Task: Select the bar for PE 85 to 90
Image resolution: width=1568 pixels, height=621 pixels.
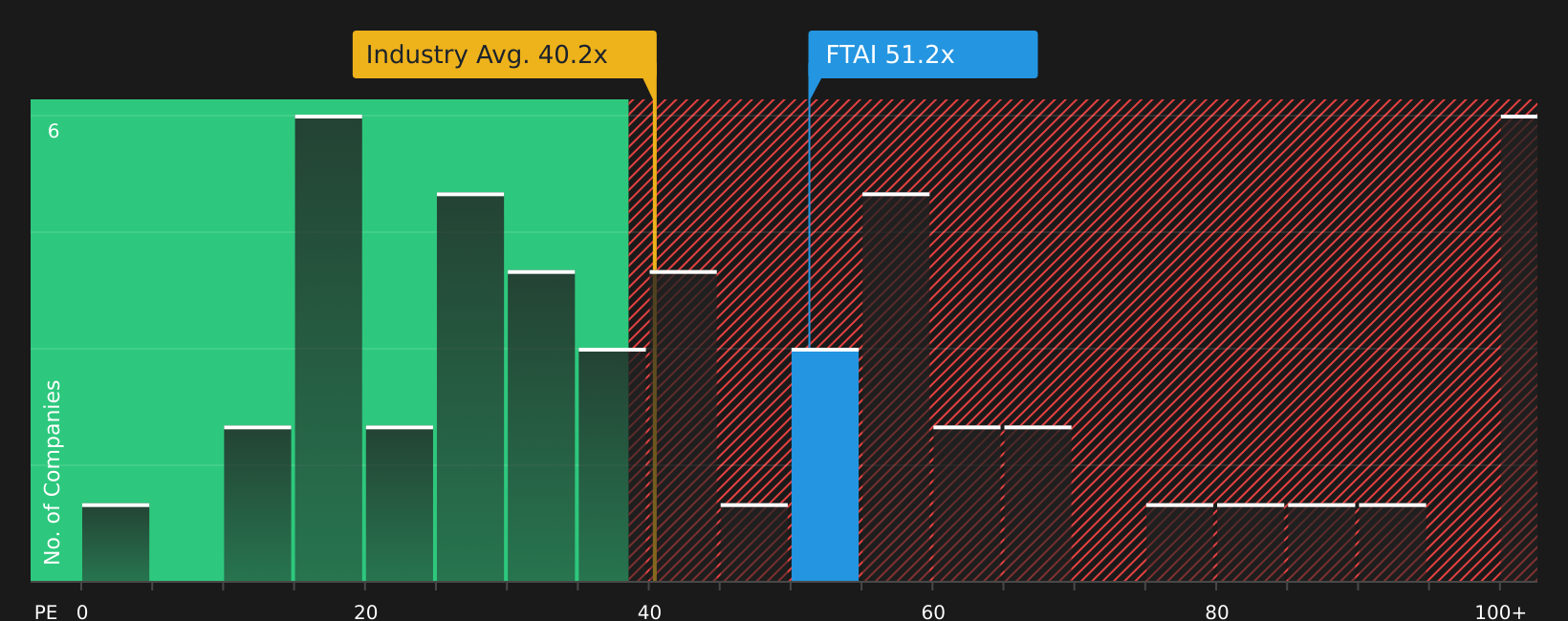Action: 1321,543
